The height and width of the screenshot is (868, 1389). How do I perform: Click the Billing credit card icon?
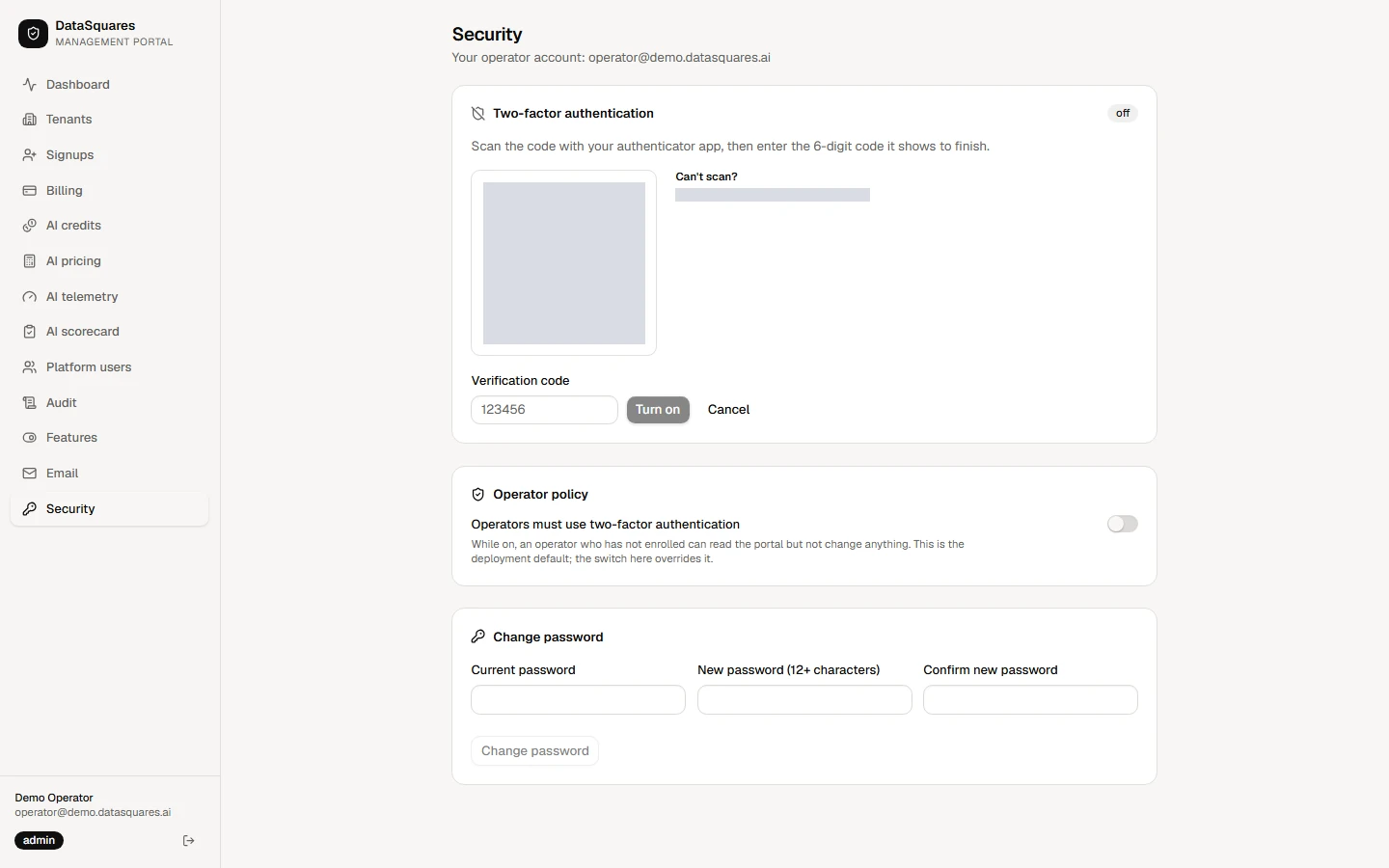click(x=30, y=191)
